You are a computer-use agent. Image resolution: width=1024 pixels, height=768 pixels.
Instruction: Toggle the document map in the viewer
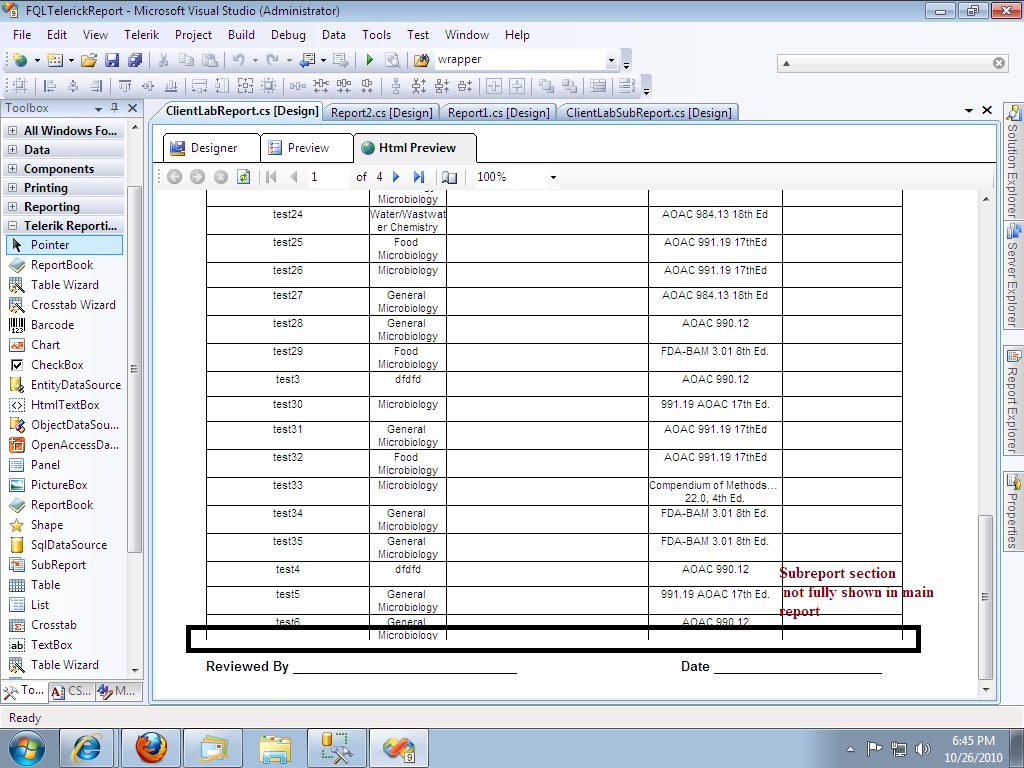coord(449,177)
